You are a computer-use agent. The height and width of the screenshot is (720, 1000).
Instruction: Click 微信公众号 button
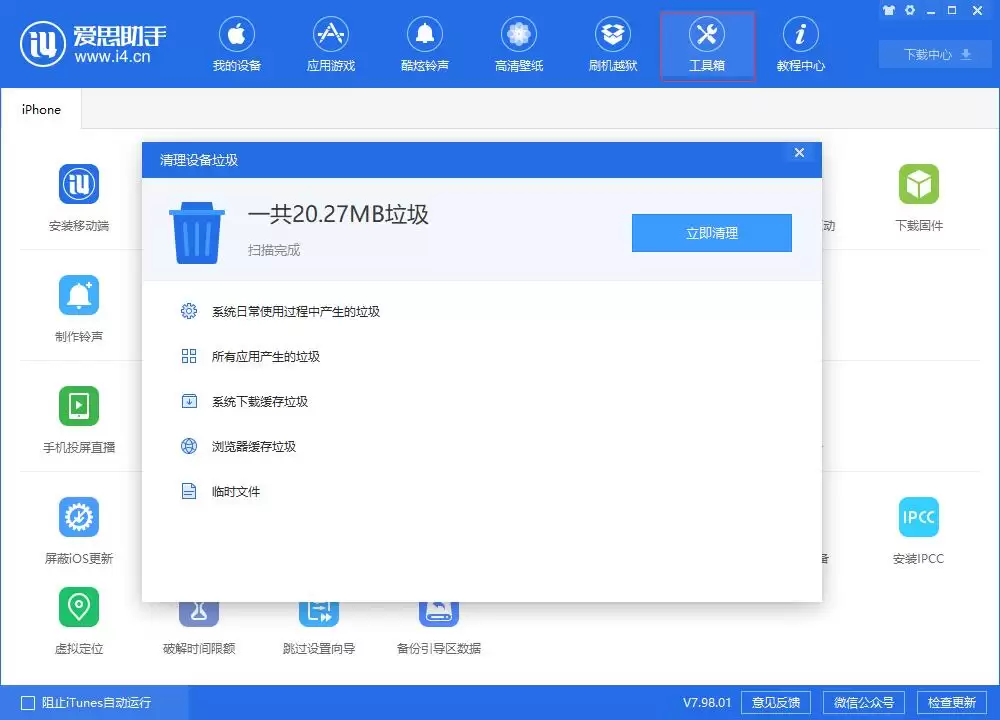(x=864, y=703)
